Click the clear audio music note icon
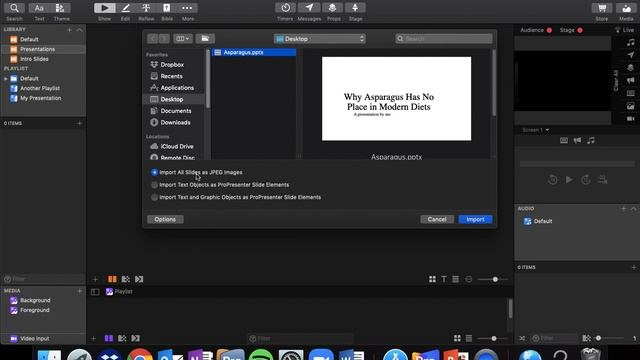The height and width of the screenshot is (360, 640). 631,42
